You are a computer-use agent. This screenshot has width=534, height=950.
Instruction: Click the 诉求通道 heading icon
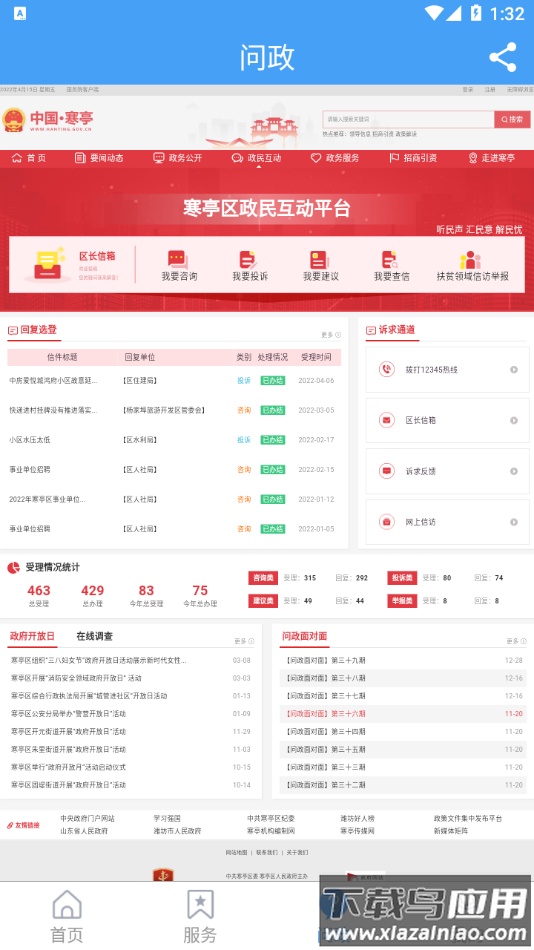click(x=371, y=330)
